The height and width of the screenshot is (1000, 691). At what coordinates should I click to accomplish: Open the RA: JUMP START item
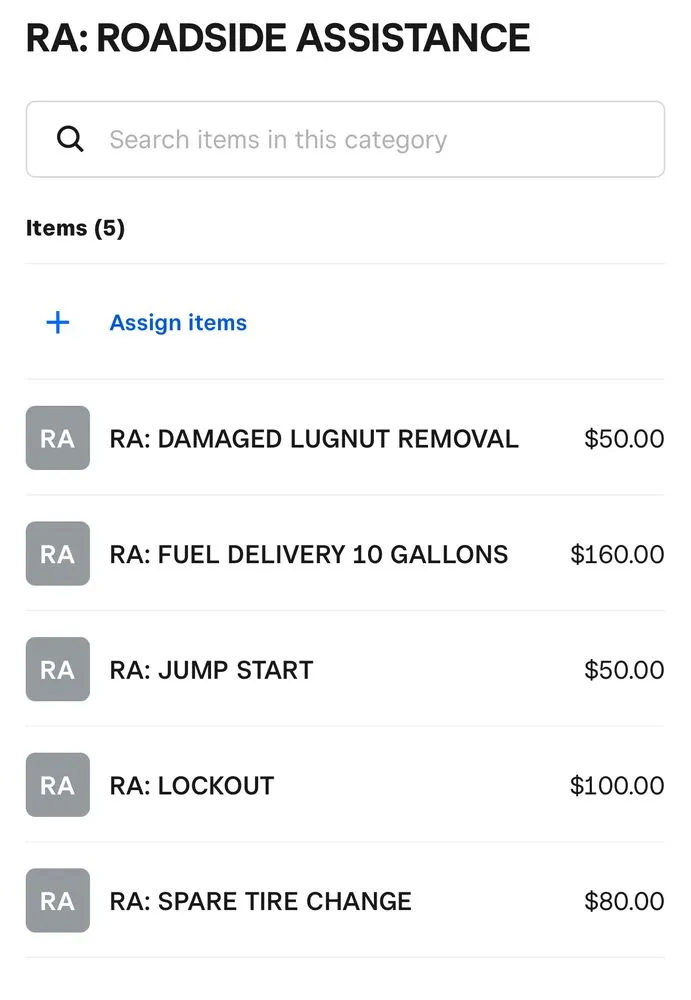click(x=211, y=669)
